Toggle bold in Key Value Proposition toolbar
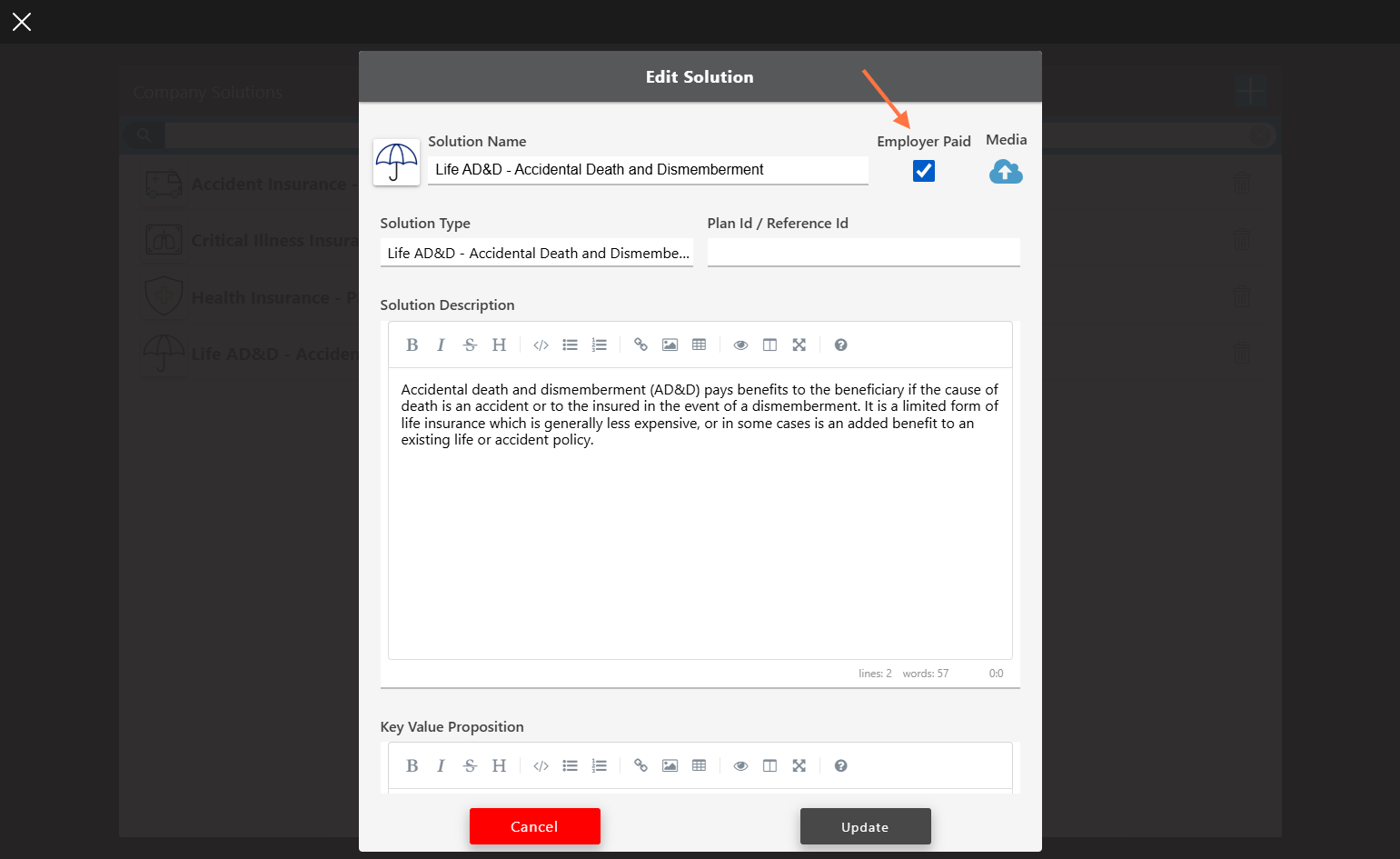 coord(412,765)
